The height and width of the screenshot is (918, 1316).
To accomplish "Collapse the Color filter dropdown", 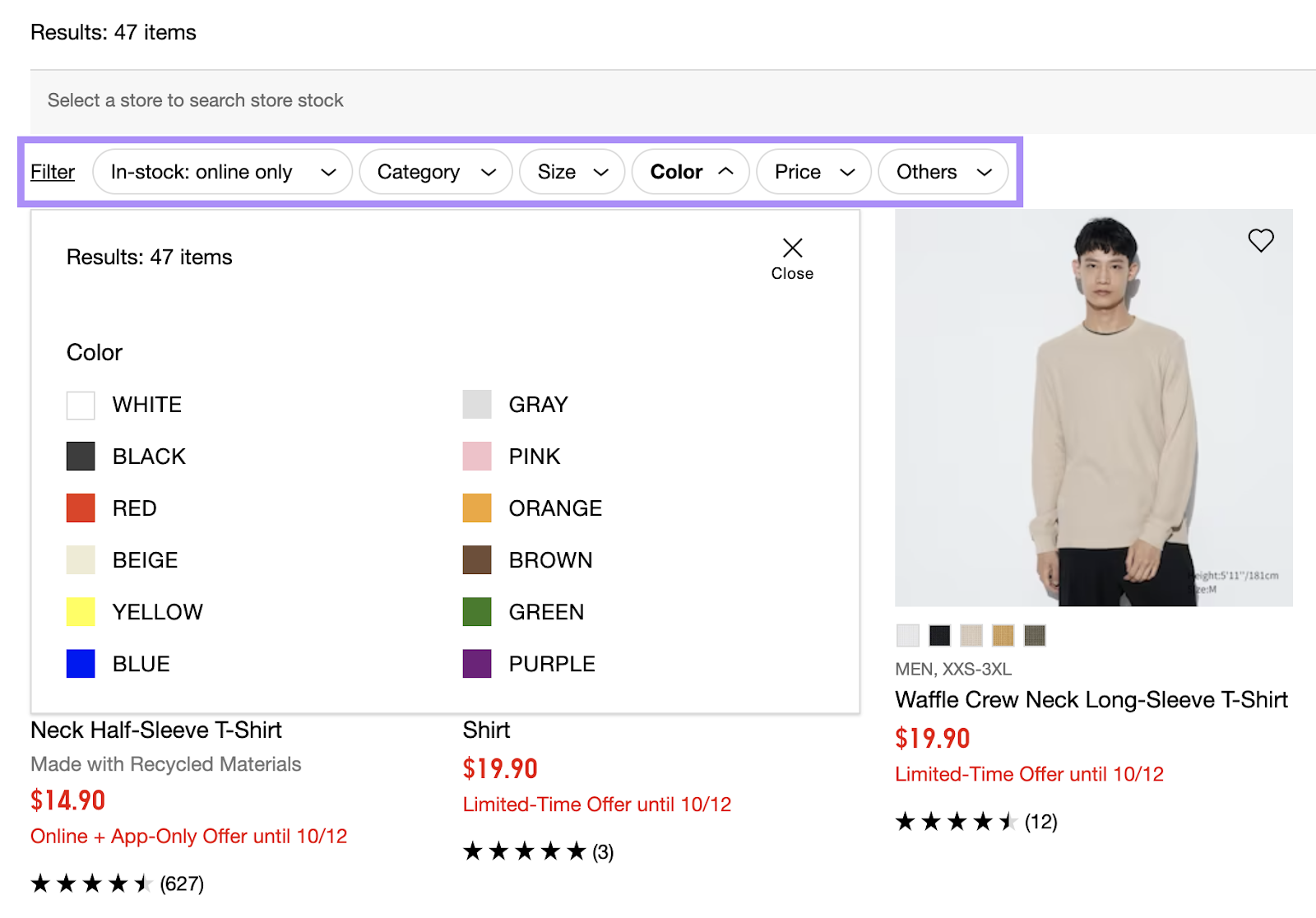I will [x=690, y=172].
